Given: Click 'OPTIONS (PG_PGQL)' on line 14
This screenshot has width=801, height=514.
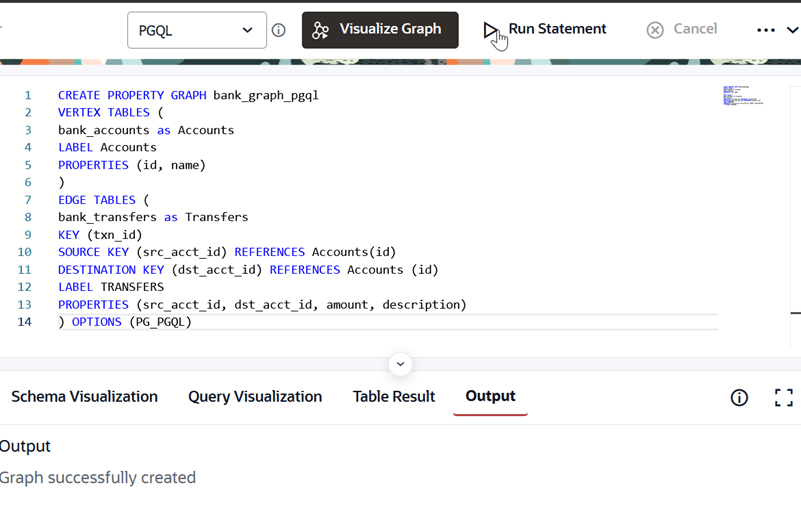Looking at the screenshot, I should (132, 322).
